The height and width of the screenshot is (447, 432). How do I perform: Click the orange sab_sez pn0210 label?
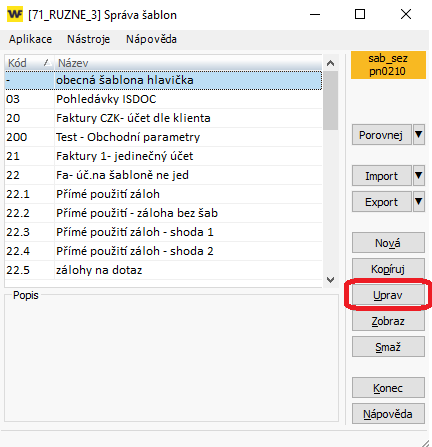(388, 65)
